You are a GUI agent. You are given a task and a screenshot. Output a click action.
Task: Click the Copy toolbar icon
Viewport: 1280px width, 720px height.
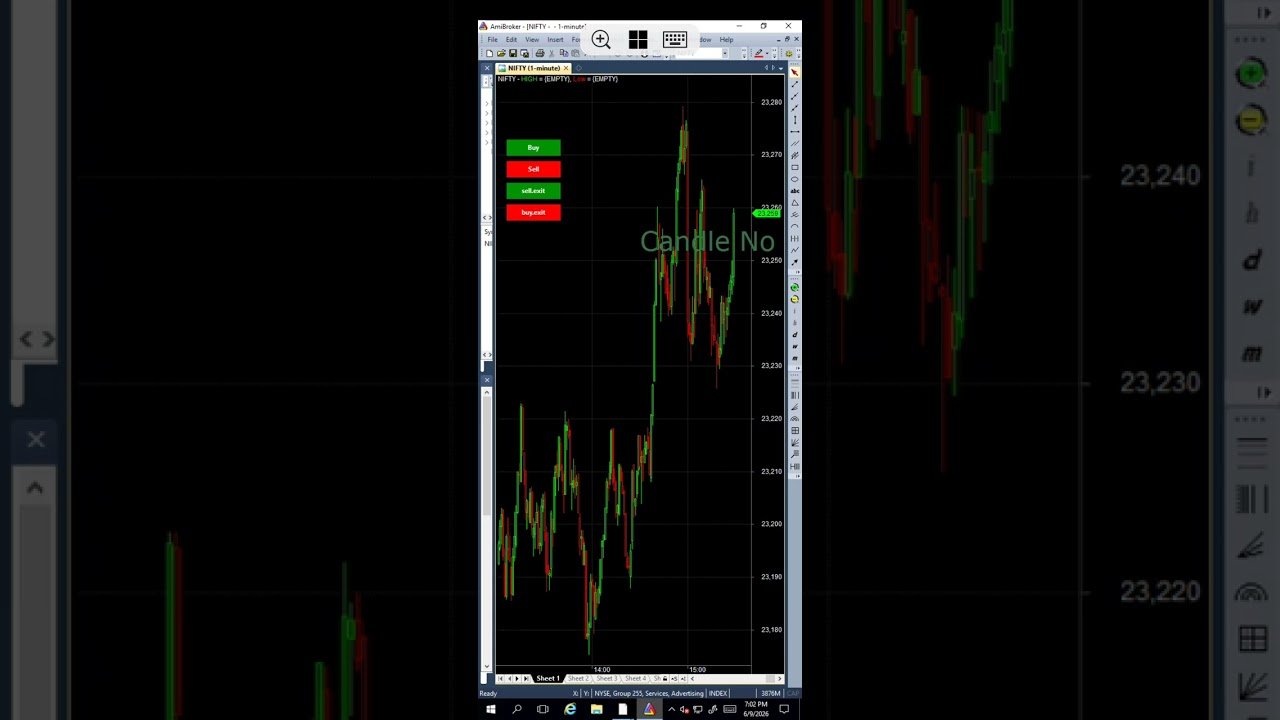click(564, 53)
